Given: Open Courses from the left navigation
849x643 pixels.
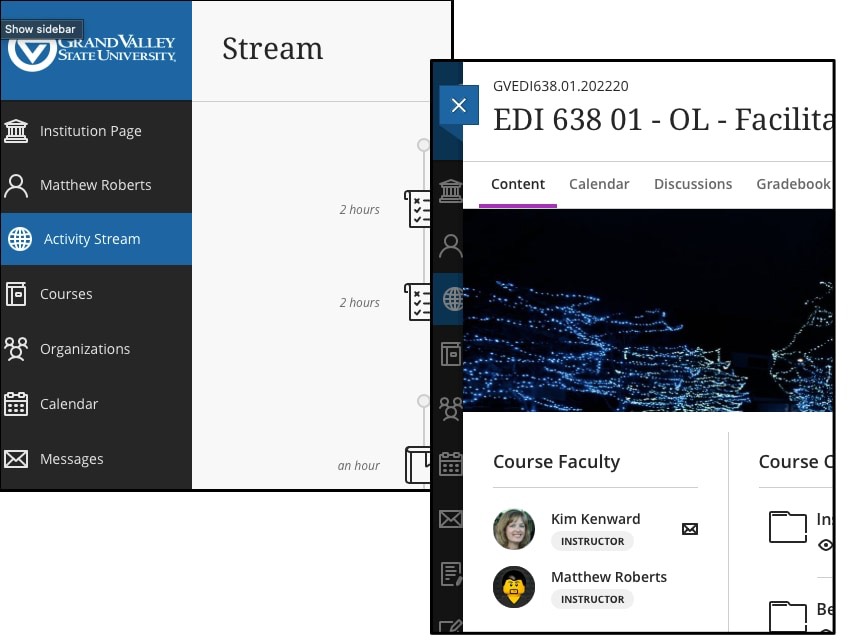Looking at the screenshot, I should [x=66, y=294].
